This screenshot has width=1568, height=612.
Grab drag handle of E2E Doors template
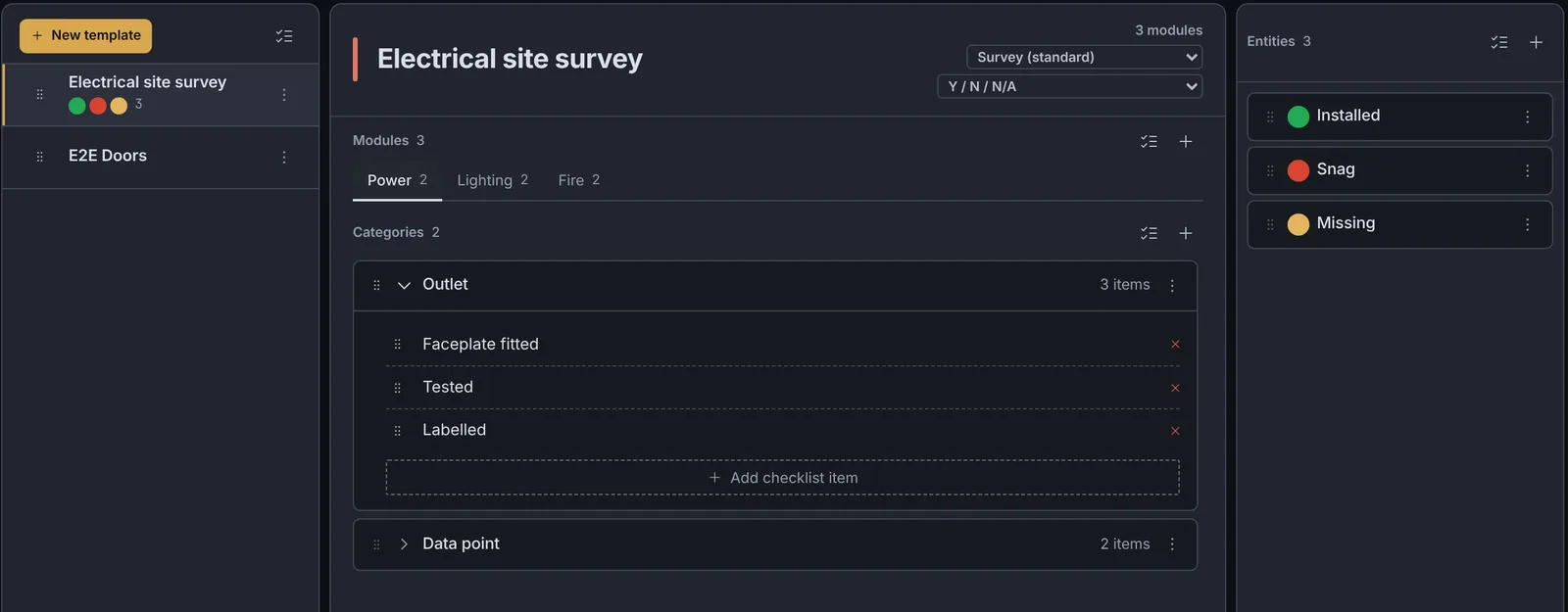[x=40, y=157]
